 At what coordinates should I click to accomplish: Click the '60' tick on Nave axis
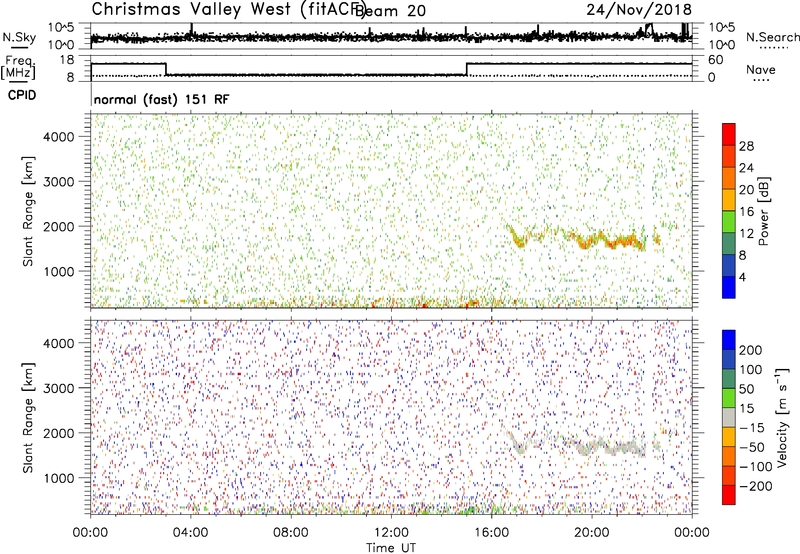(715, 60)
